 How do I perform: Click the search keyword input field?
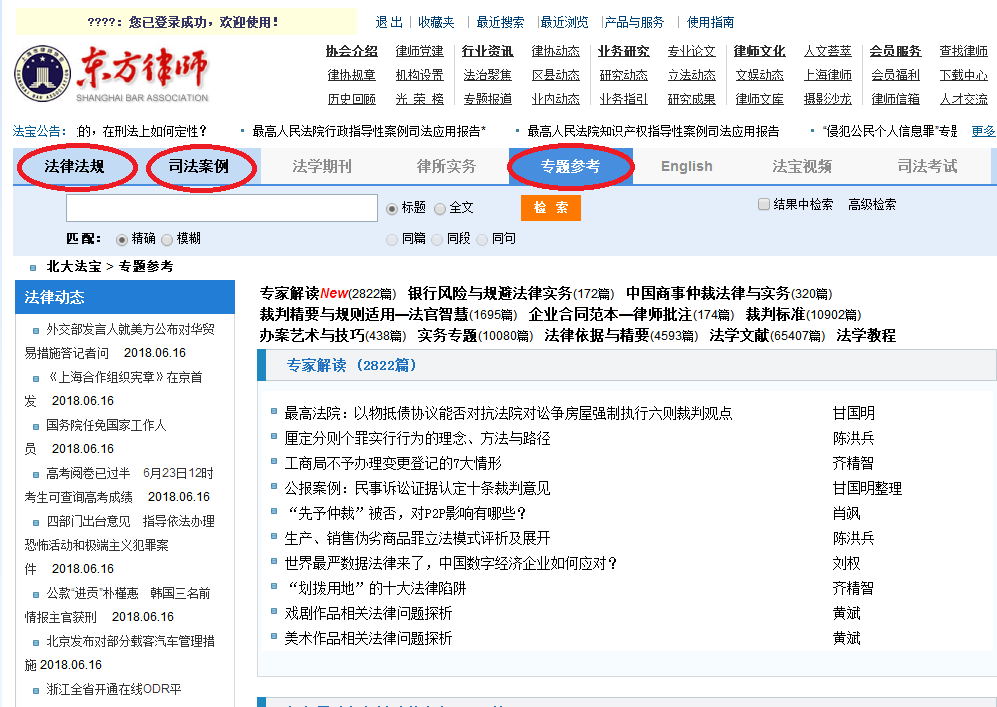pyautogui.click(x=221, y=208)
